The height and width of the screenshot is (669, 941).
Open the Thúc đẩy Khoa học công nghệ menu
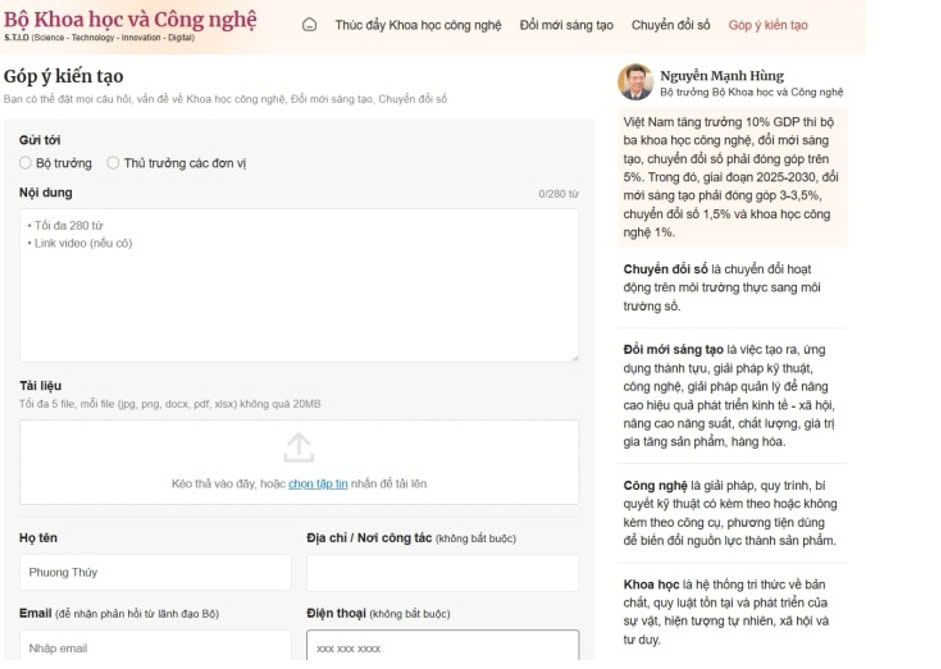pos(418,25)
